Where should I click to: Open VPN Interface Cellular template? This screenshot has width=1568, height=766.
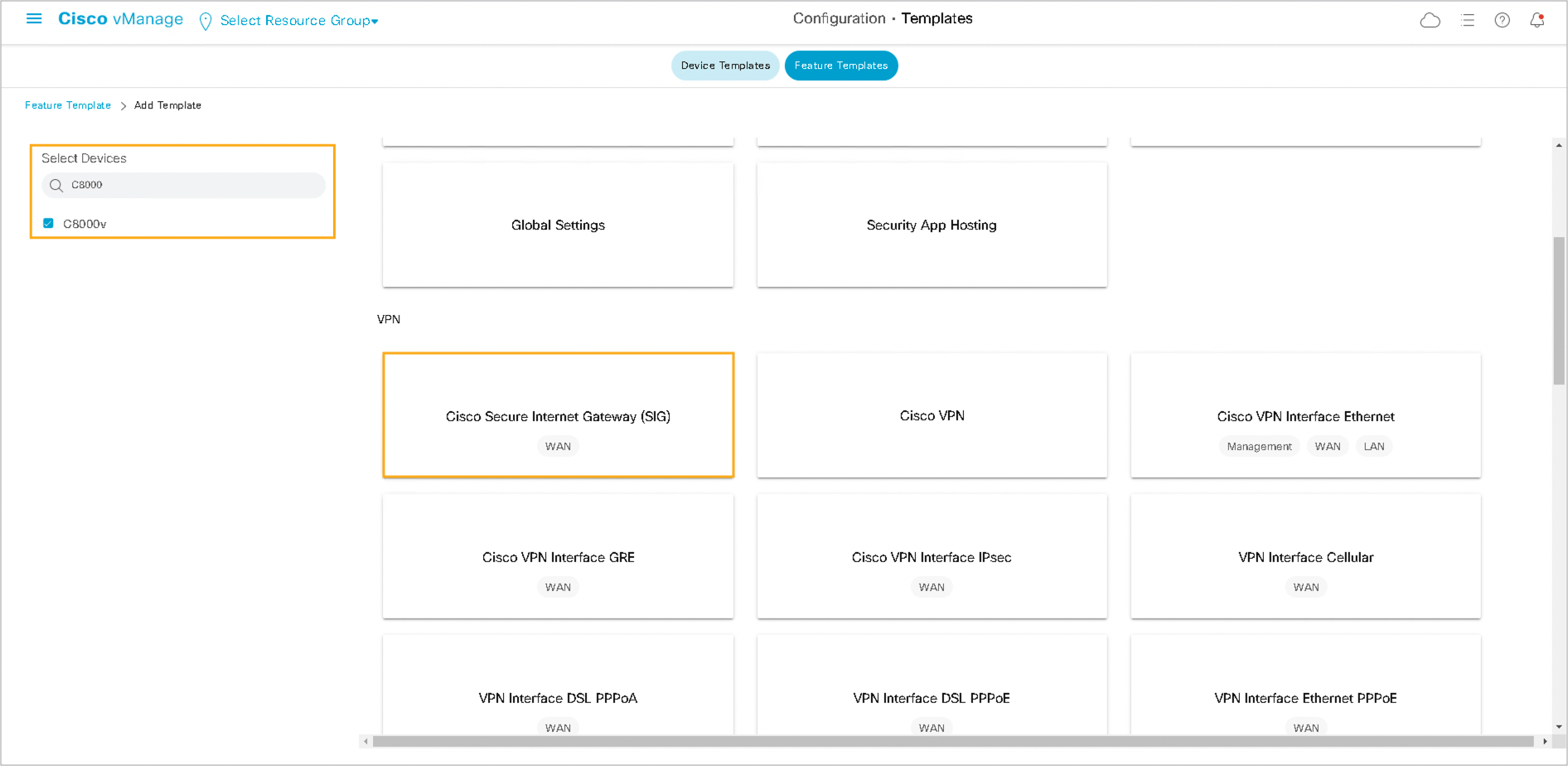1305,556
